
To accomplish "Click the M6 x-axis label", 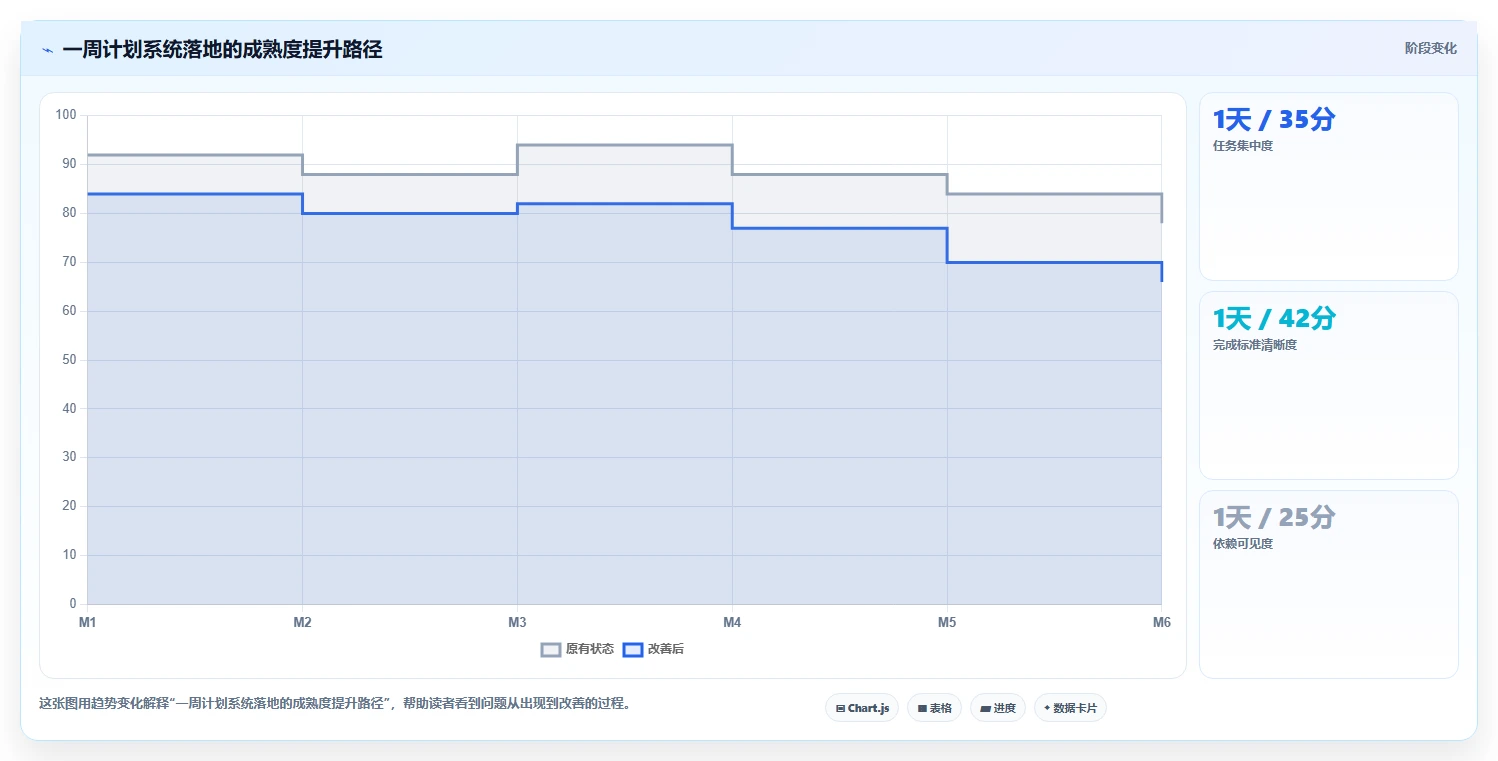I will coord(1161,622).
